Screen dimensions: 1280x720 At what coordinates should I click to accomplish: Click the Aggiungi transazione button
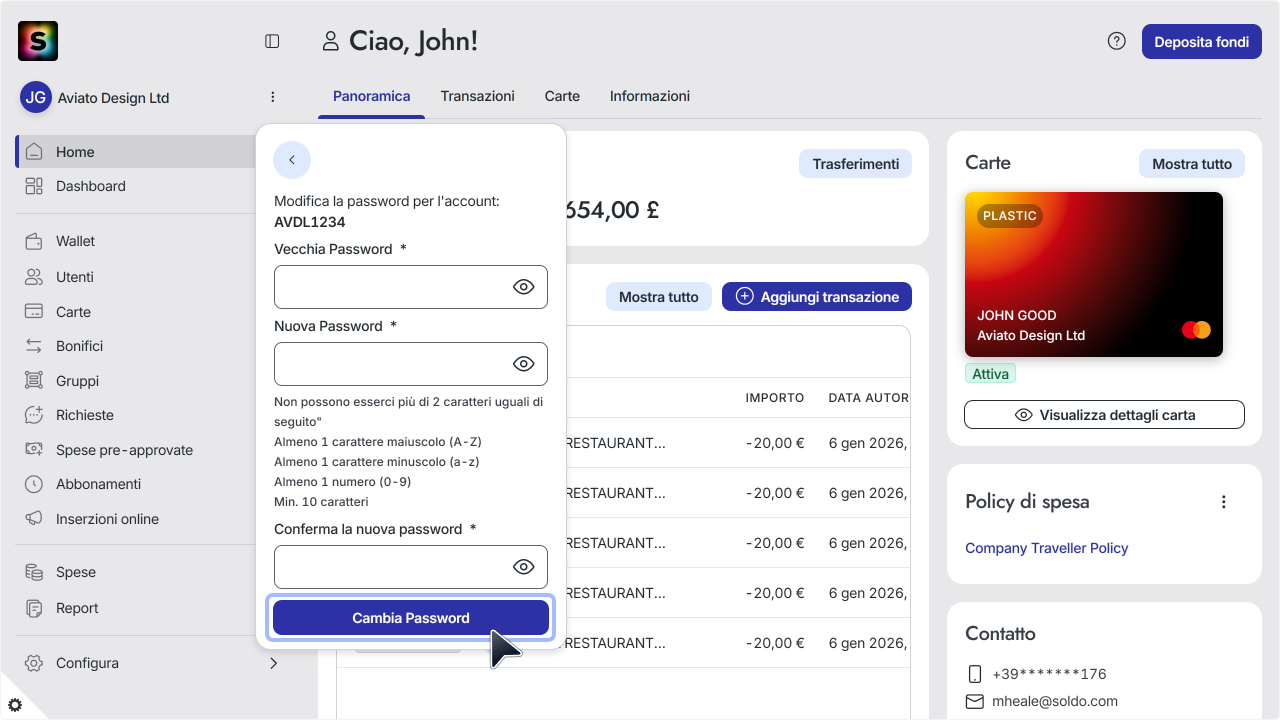(x=817, y=297)
